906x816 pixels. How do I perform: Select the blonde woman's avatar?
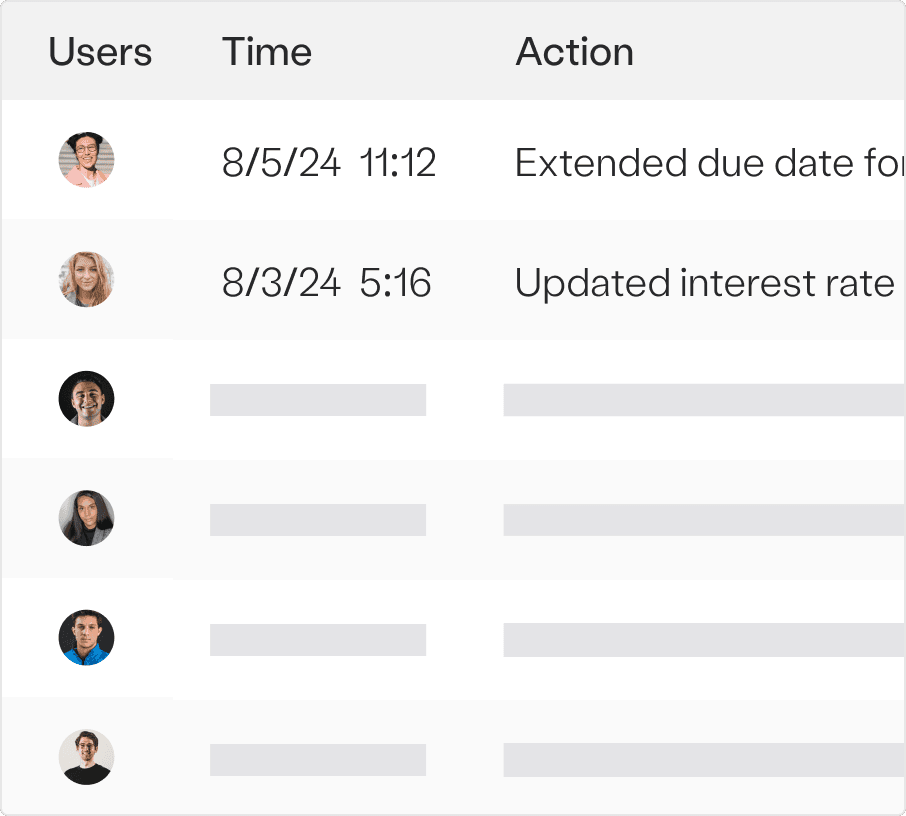click(87, 279)
